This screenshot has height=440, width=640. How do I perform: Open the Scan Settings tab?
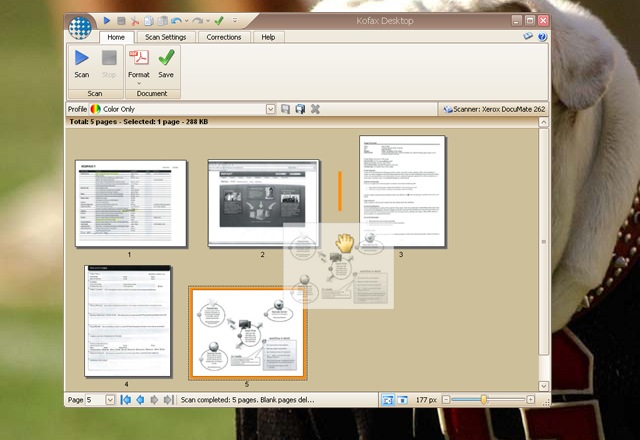(165, 37)
